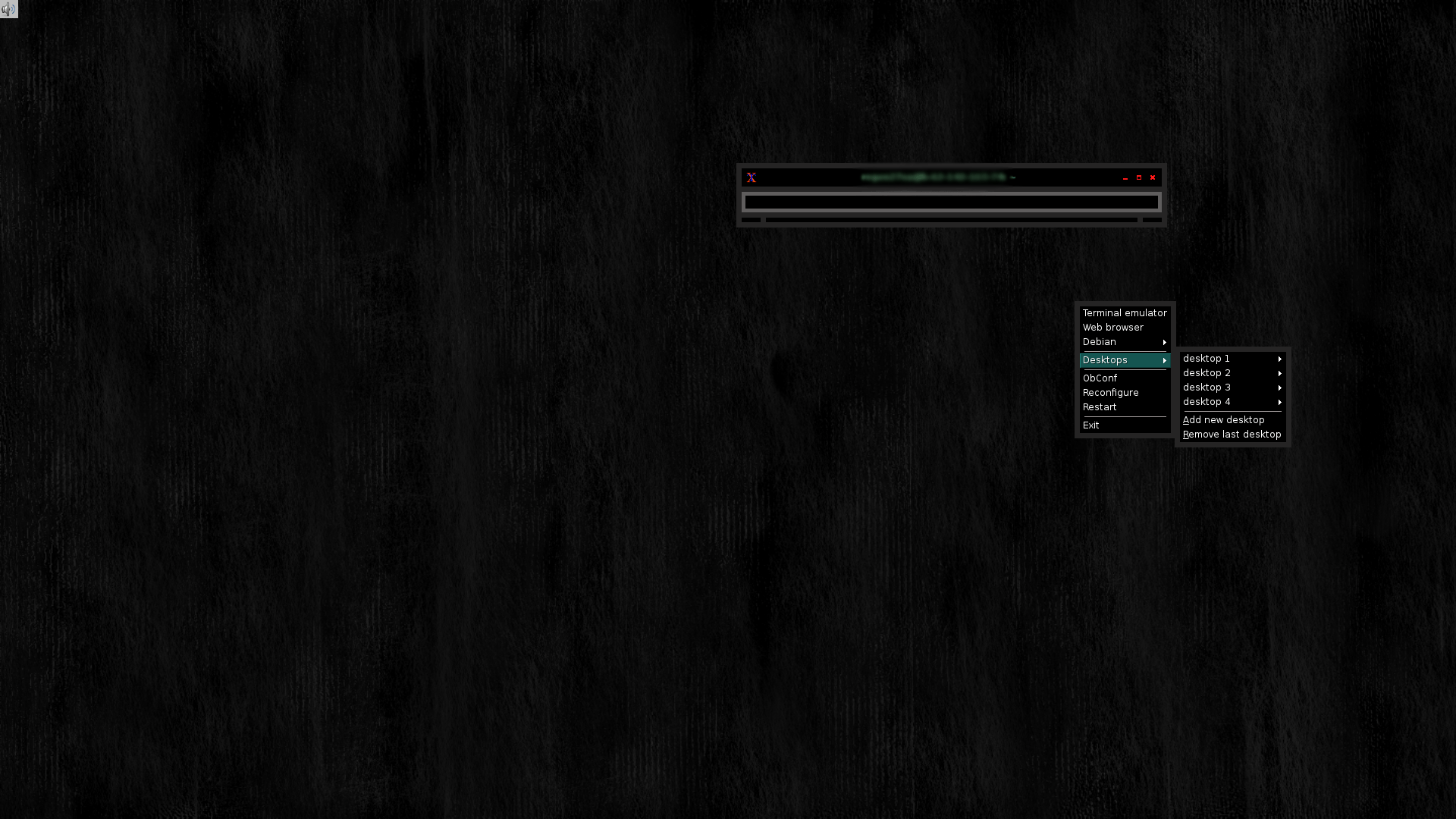This screenshot has width=1456, height=819.
Task: Click Add new desktop
Action: pyautogui.click(x=1232, y=420)
